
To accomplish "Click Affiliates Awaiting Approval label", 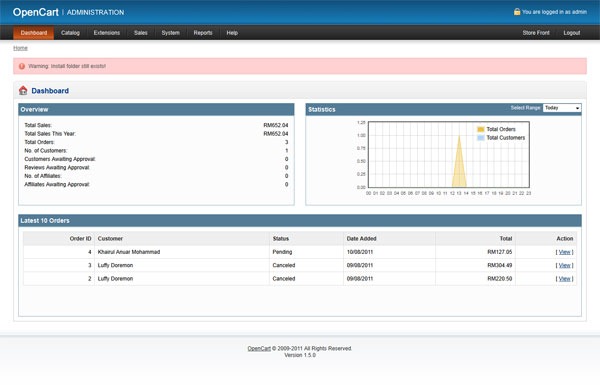I will tap(57, 184).
